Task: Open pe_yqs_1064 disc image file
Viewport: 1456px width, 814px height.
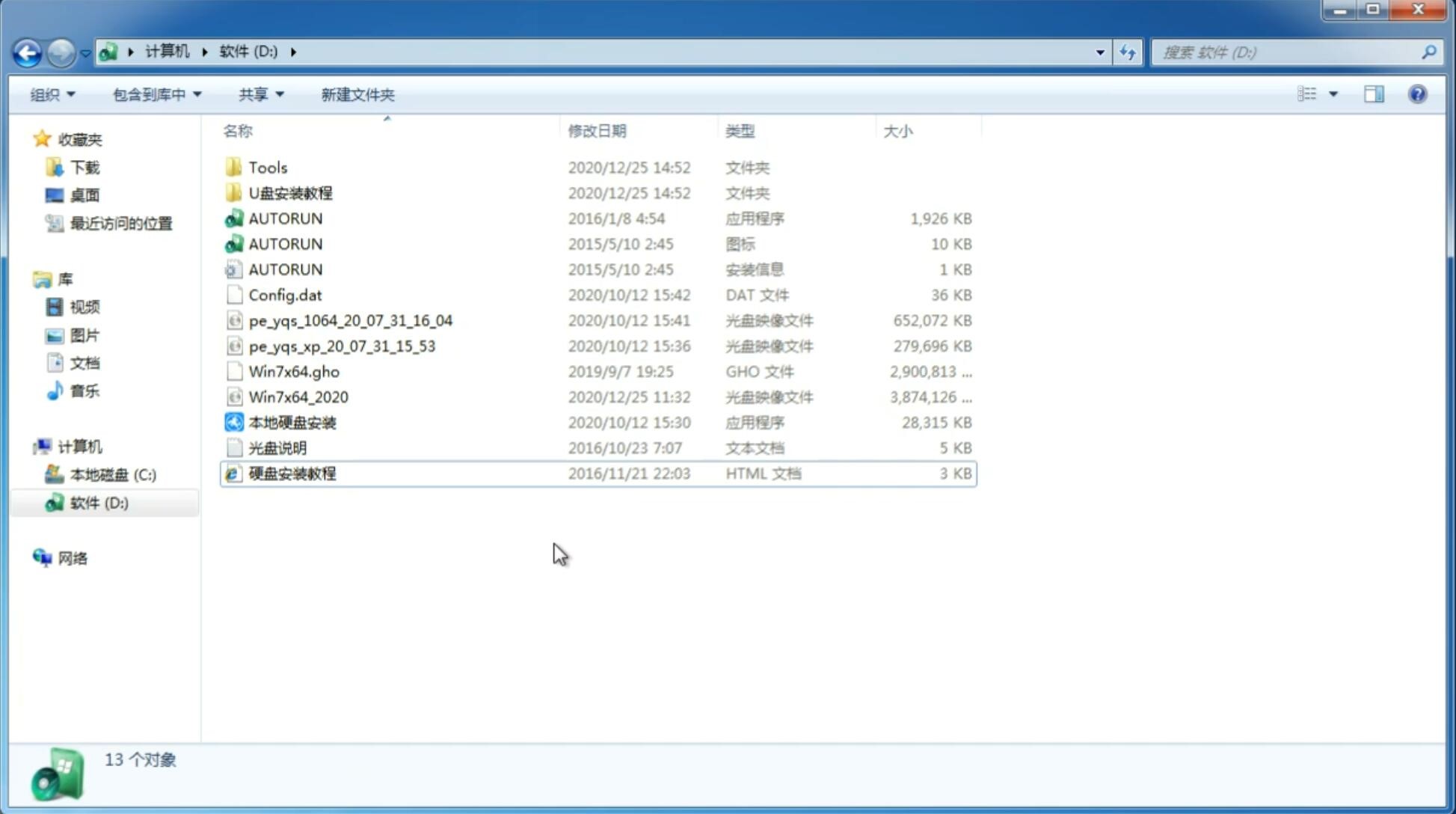Action: (x=350, y=320)
